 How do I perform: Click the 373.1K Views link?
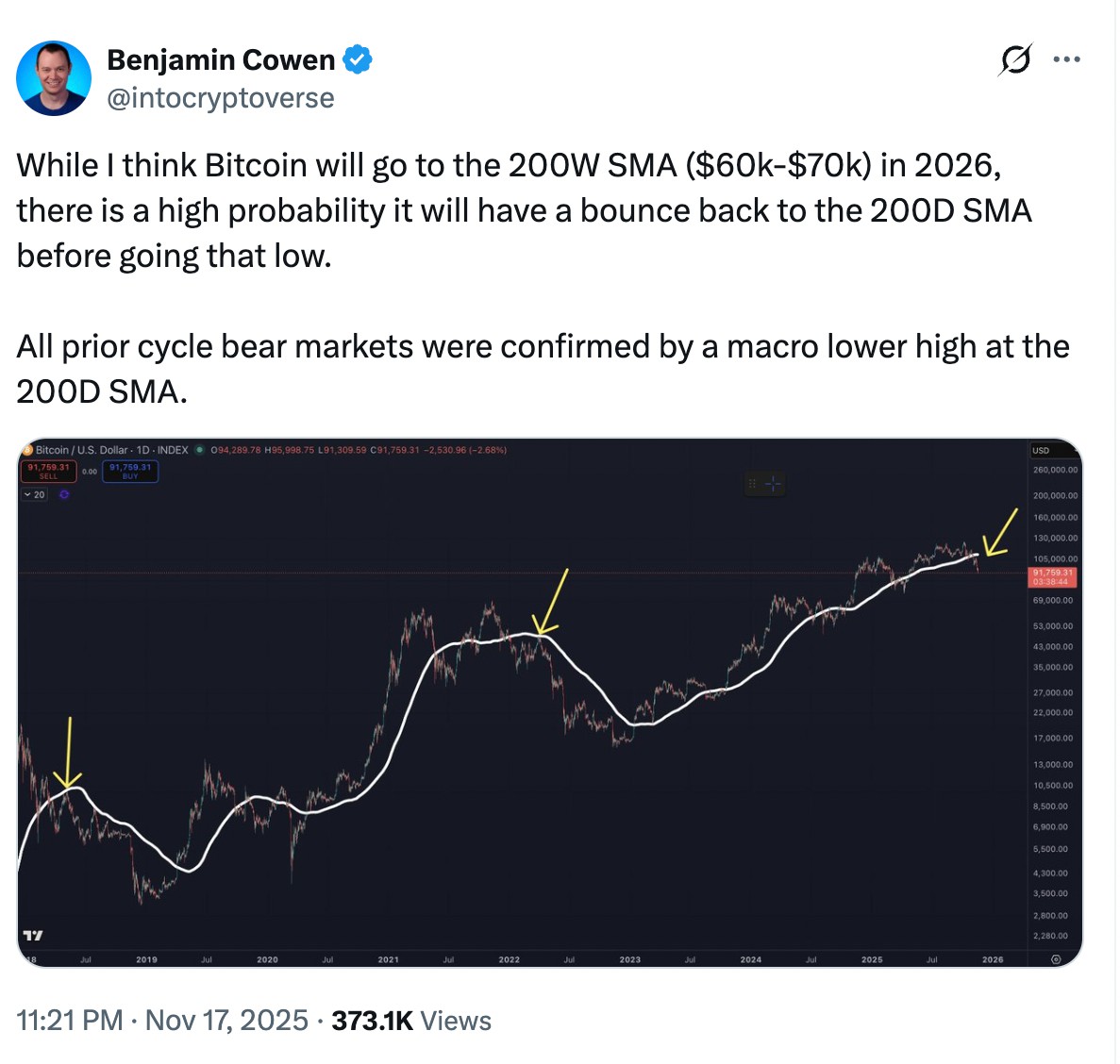411,1021
